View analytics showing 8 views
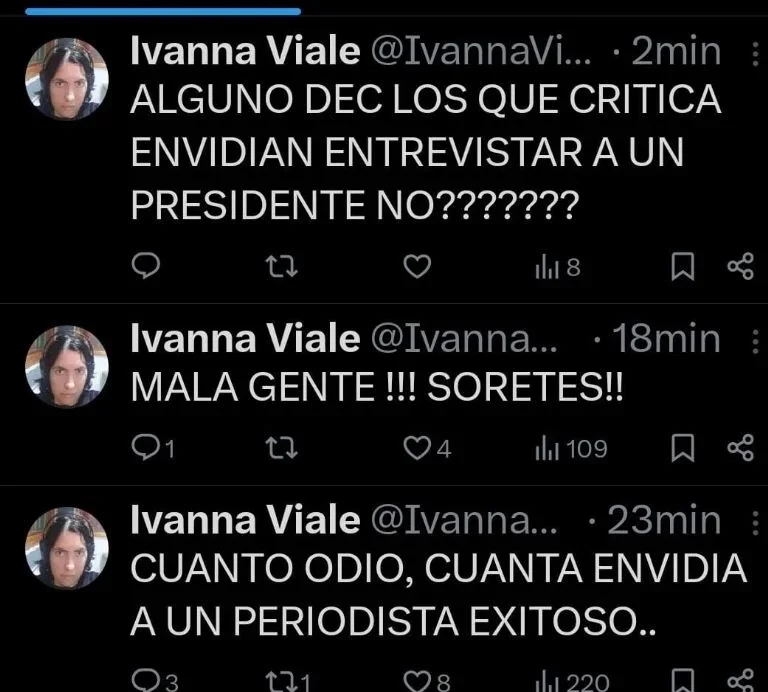 pos(558,268)
